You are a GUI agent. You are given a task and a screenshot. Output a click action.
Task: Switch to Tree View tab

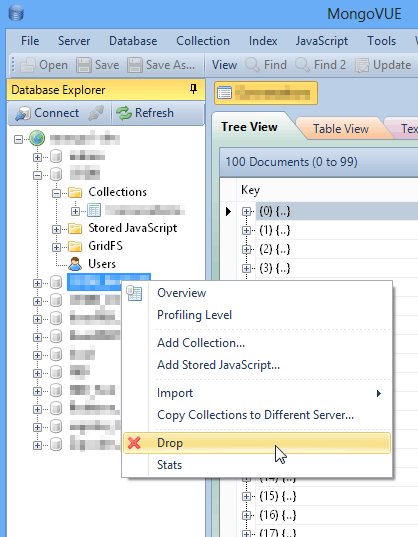[249, 127]
